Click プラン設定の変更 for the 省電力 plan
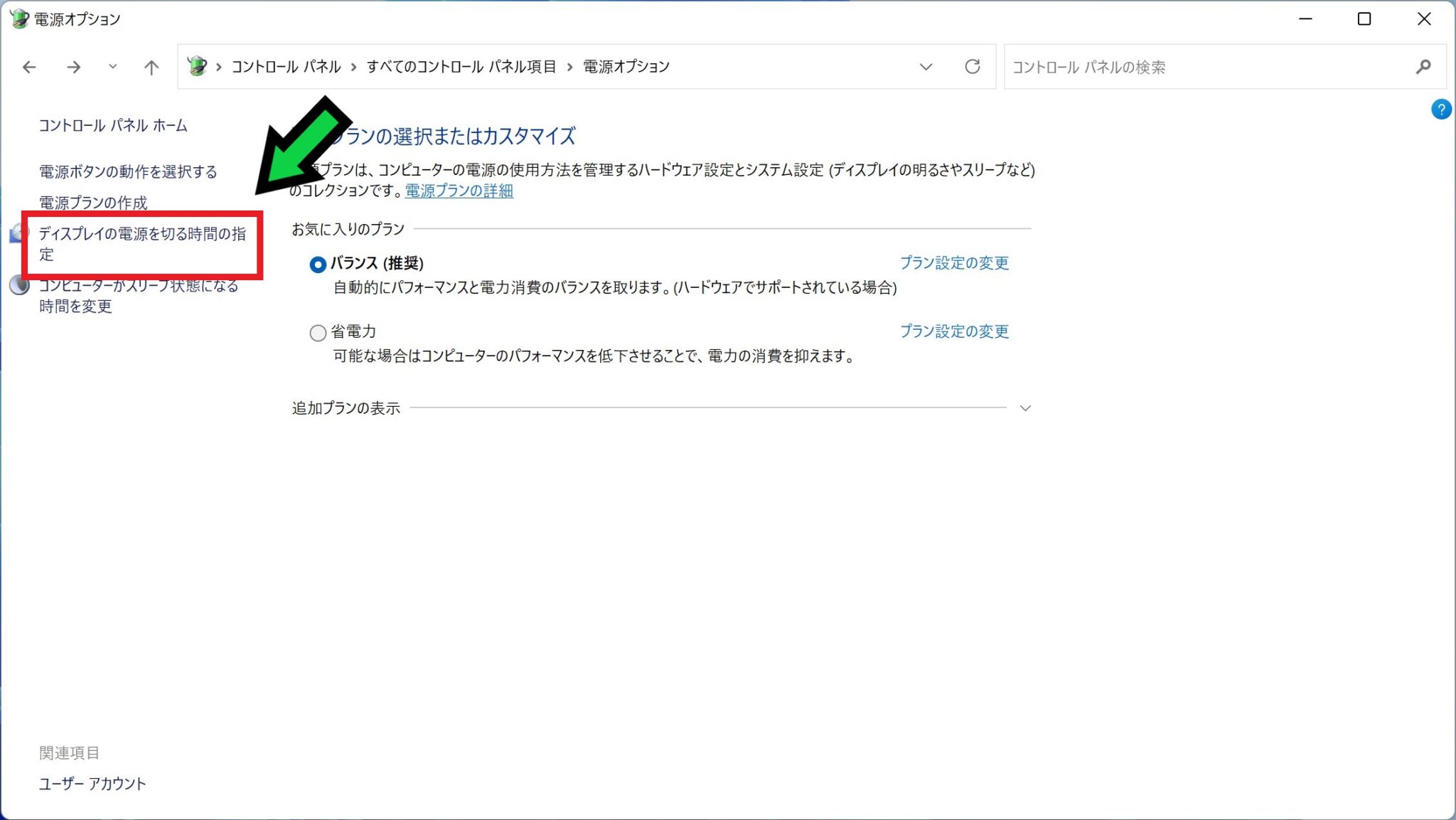 tap(953, 331)
